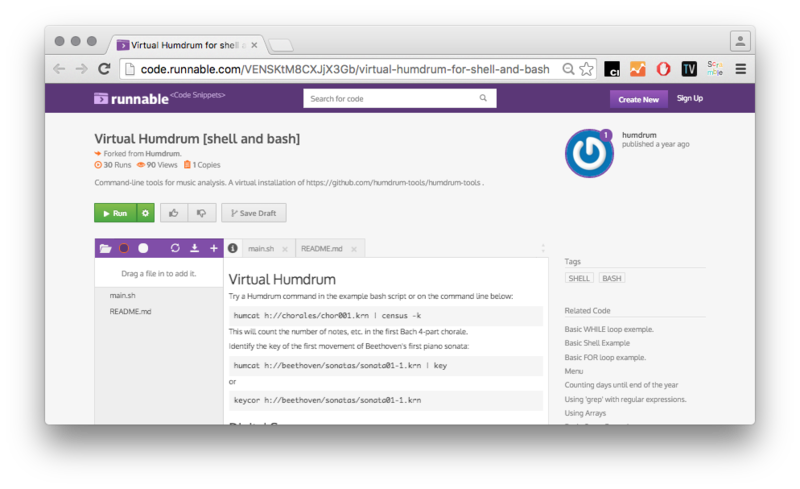This screenshot has height=489, width=800.
Task: Open Basic WHILE loop example related link
Action: [x=609, y=329]
